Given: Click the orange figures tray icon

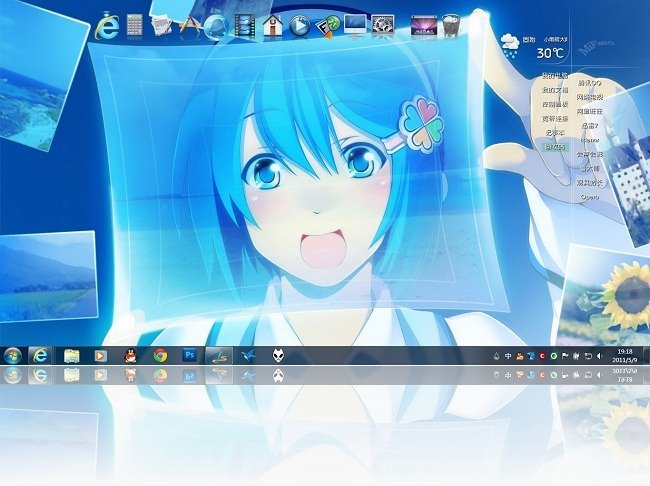Looking at the screenshot, I should click(x=519, y=356).
